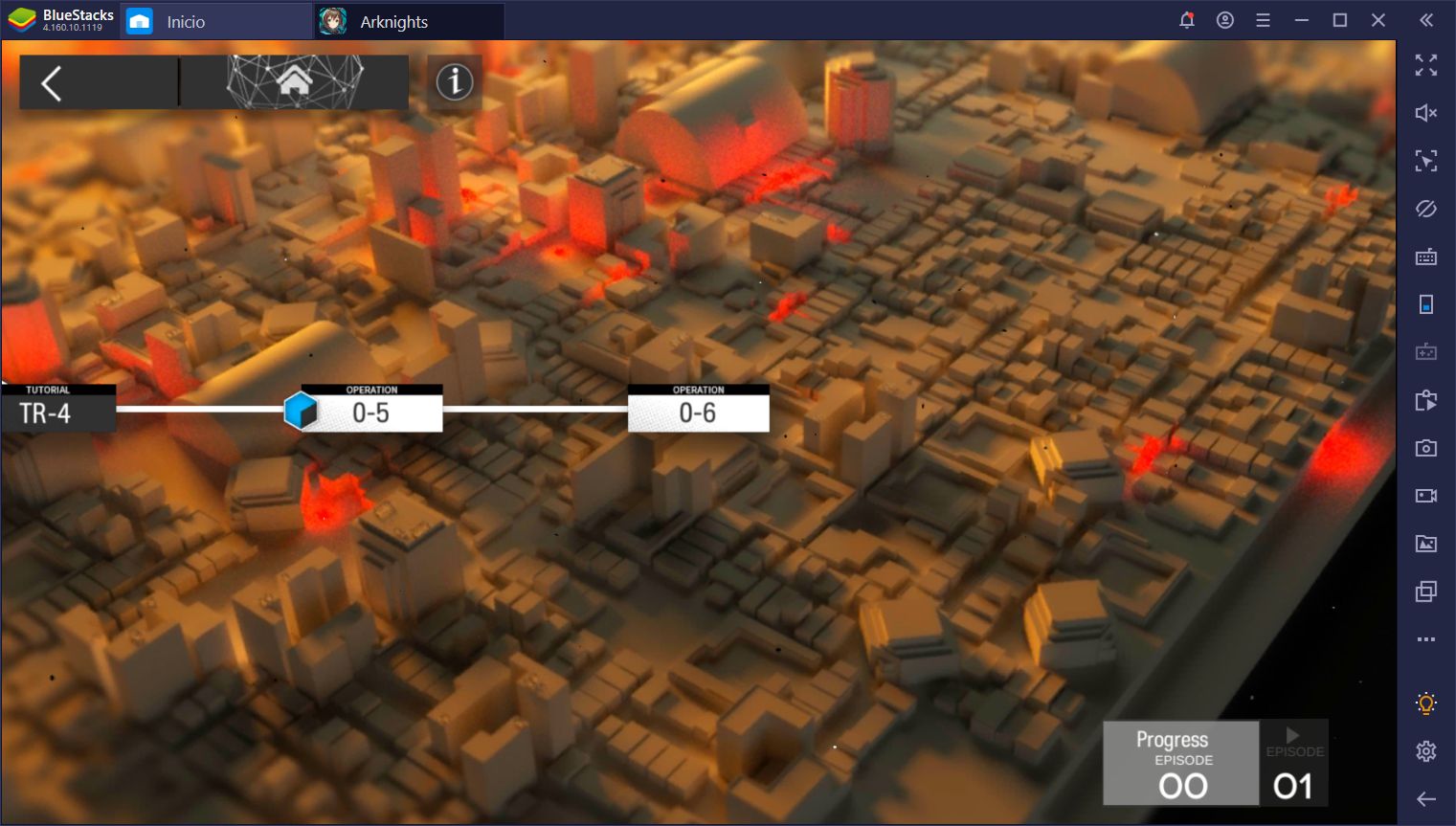Take a screenshot with camera icon

pyautogui.click(x=1426, y=448)
